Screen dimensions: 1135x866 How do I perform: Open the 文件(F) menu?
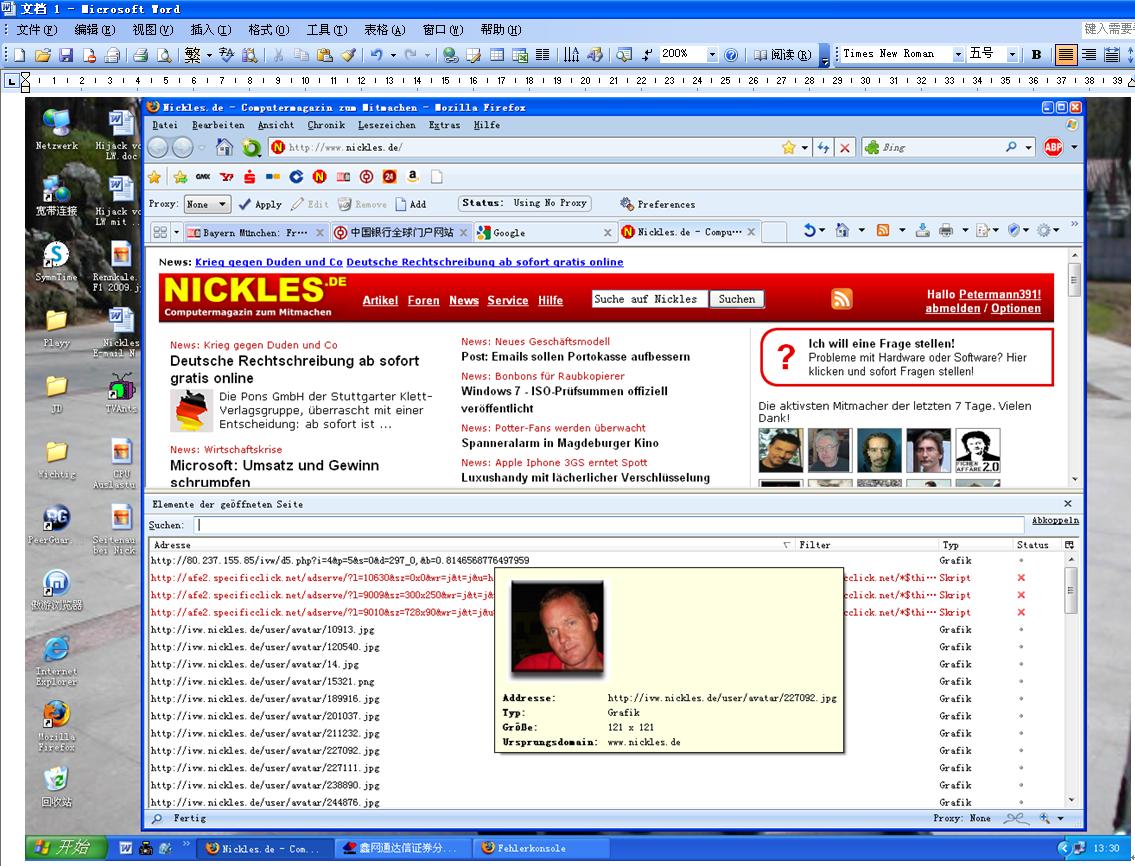point(36,30)
